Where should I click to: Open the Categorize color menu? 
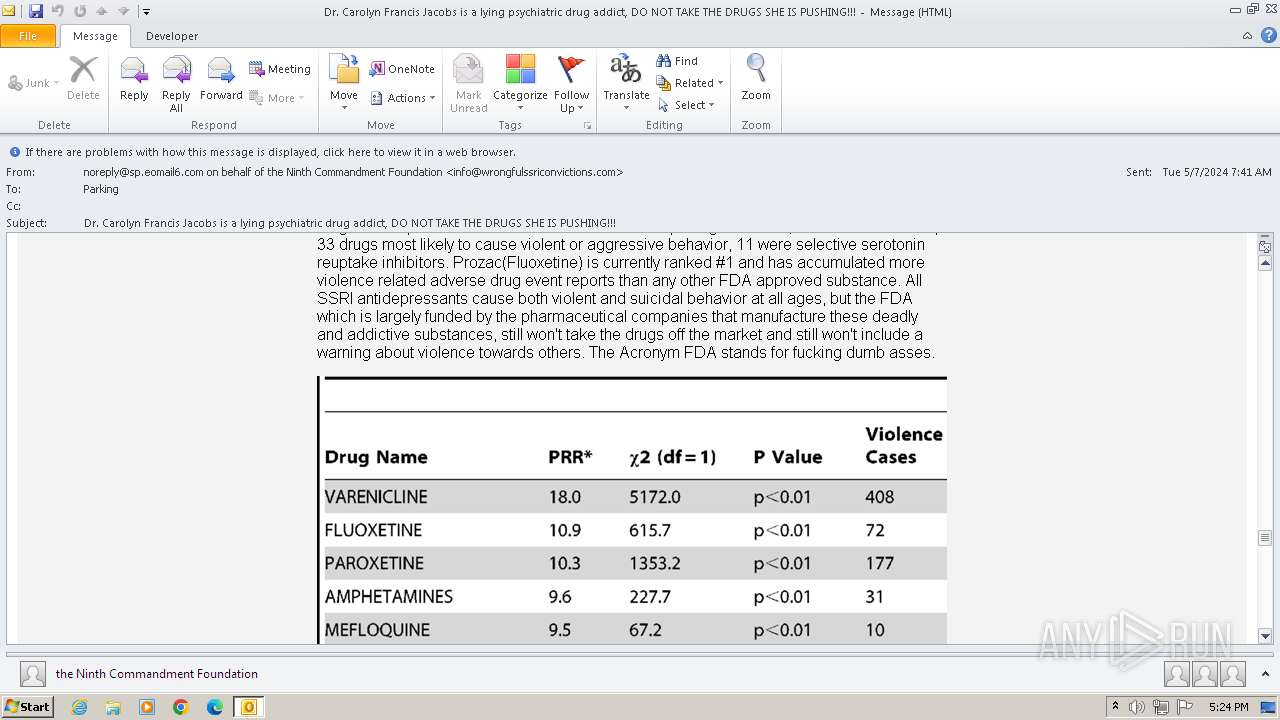(x=520, y=84)
